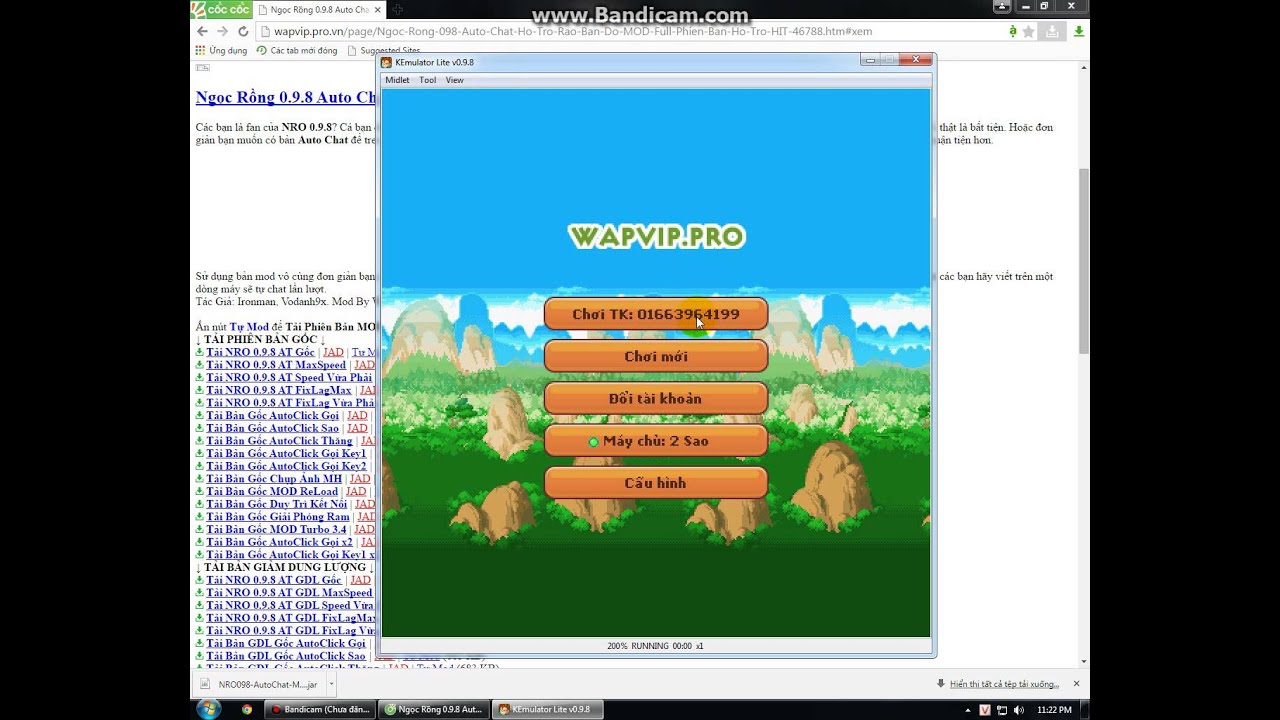Close the KEmulator Lite window
Image resolution: width=1280 pixels, height=720 pixels.
point(914,60)
